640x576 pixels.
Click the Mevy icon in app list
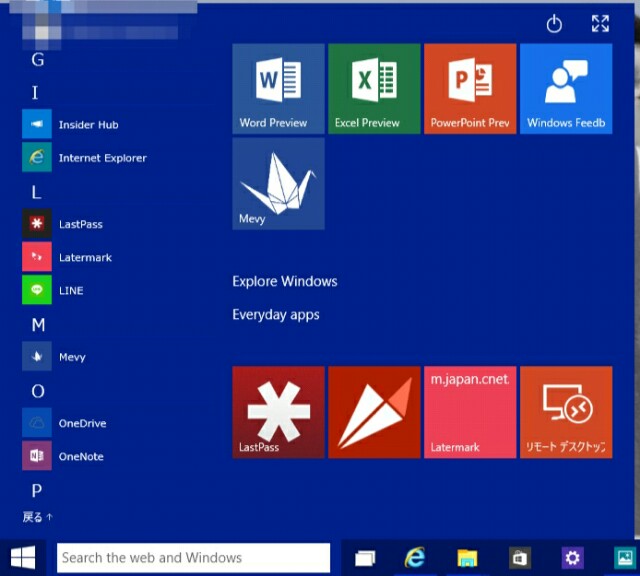[x=37, y=356]
